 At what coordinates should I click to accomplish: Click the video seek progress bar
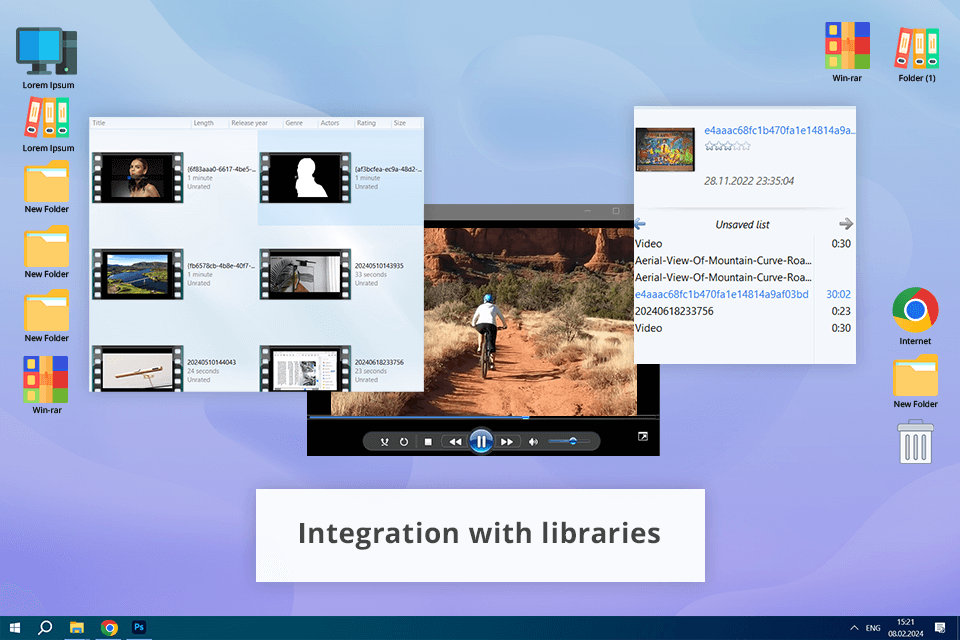coord(483,418)
